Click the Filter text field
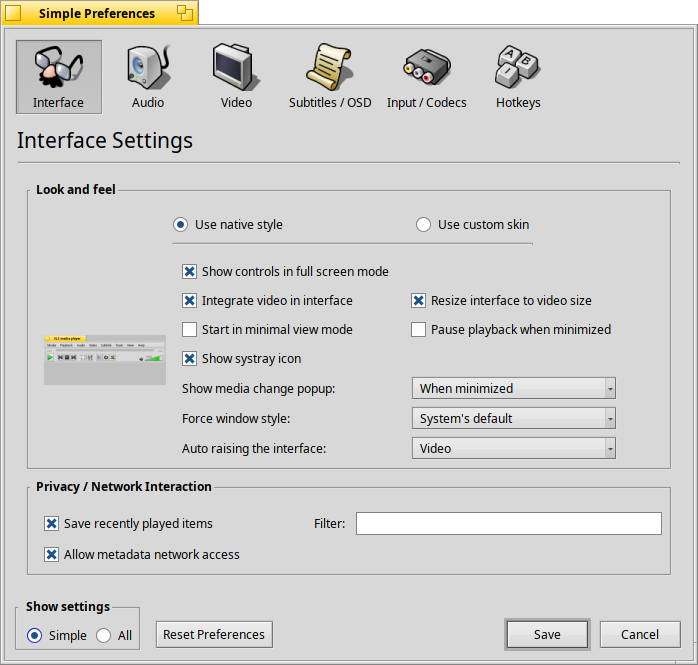698x665 pixels. (x=508, y=523)
